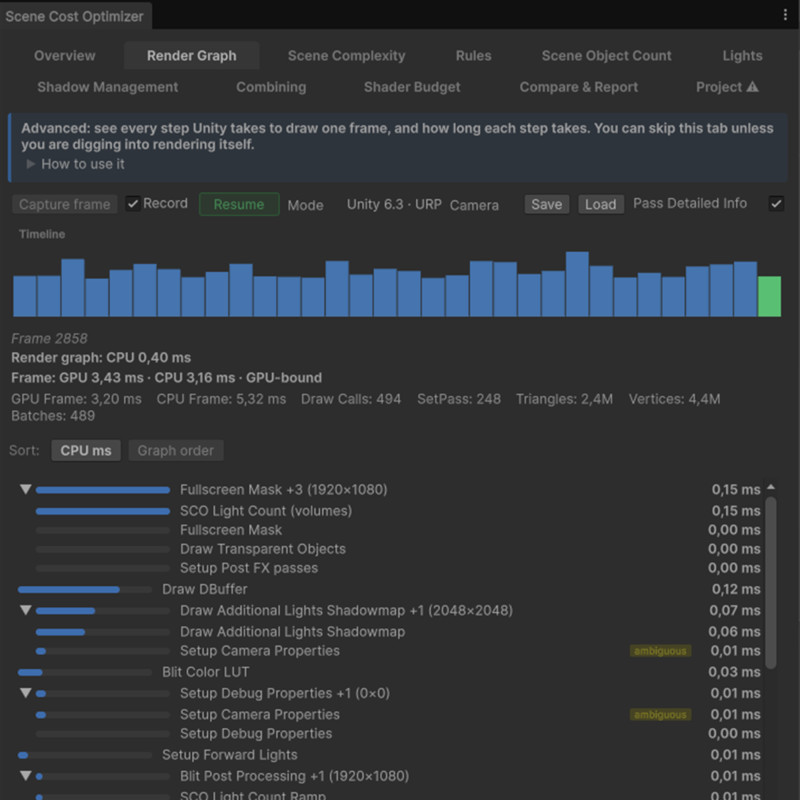Click the Frame 2858 label
800x800 pixels.
[x=49, y=338]
